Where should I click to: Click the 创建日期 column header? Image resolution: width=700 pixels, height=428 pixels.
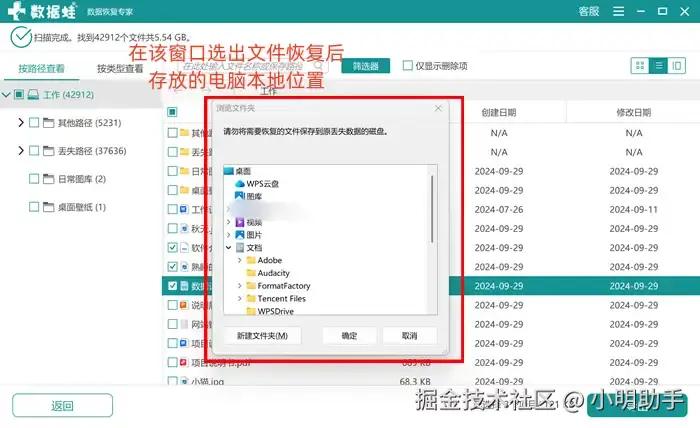pyautogui.click(x=499, y=112)
